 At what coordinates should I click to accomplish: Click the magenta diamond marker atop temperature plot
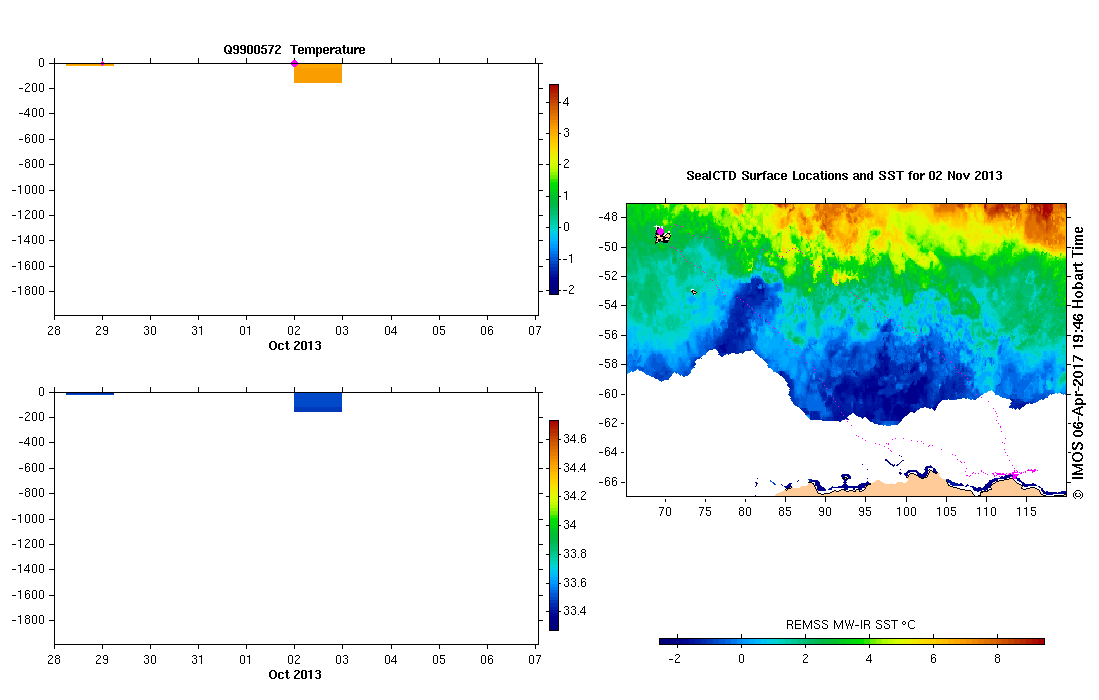pos(294,63)
